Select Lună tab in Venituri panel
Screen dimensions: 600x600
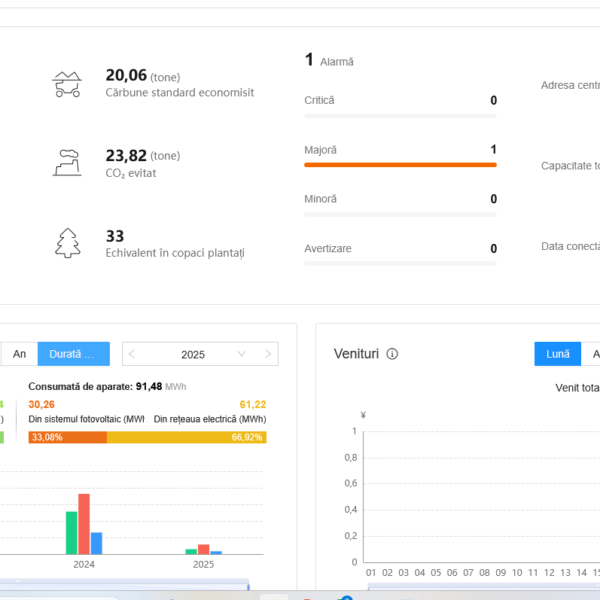point(558,354)
